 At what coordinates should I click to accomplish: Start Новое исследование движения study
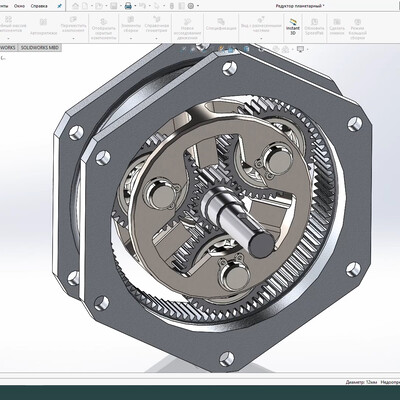[x=187, y=28]
